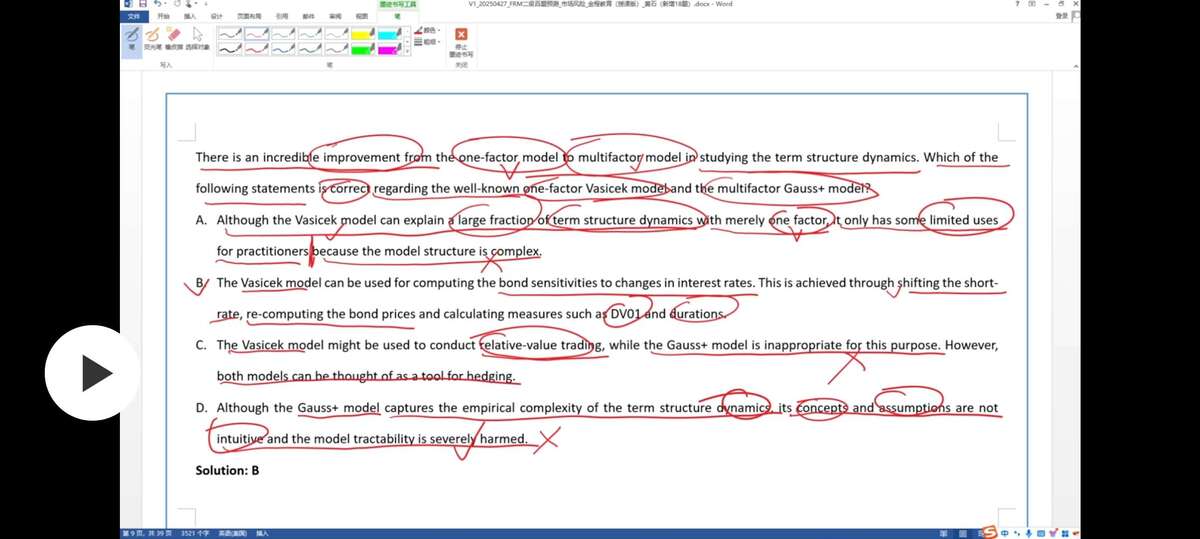This screenshot has height=539, width=1200.
Task: Pick the yellow highlighter pen style
Action: (x=362, y=33)
